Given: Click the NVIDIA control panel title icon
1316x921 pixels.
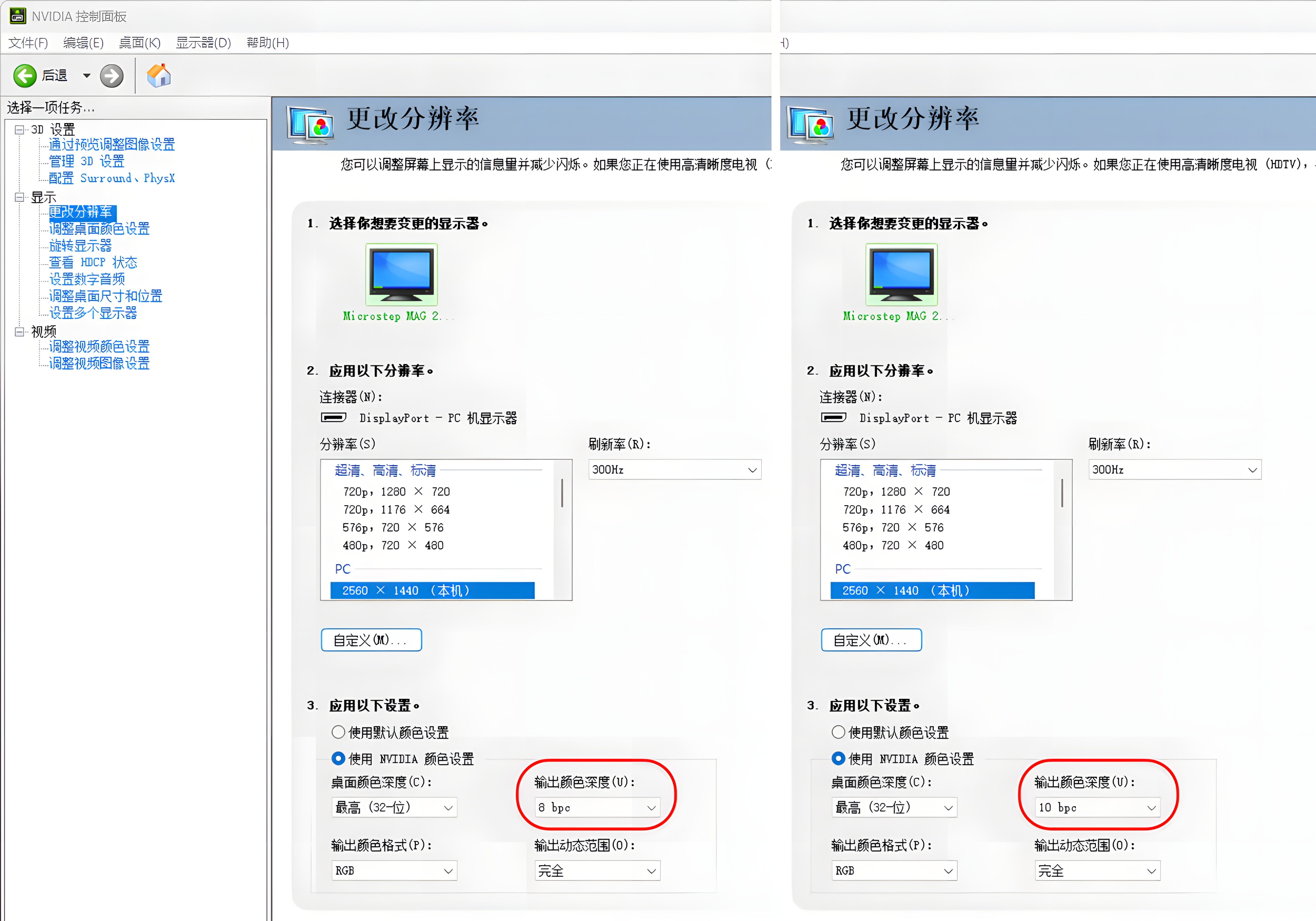Looking at the screenshot, I should point(17,16).
